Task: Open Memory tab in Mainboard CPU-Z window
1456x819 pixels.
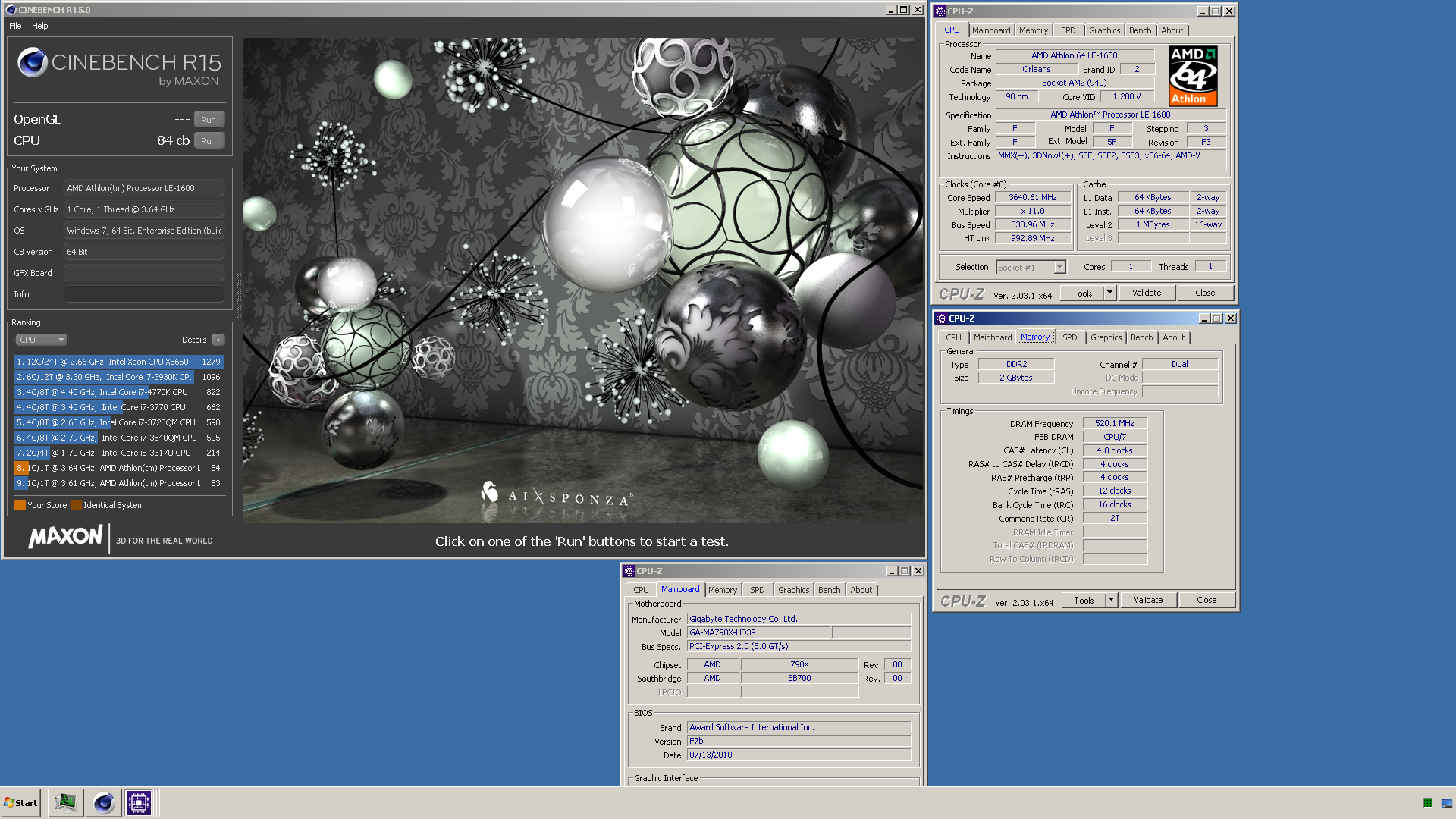Action: click(x=723, y=590)
